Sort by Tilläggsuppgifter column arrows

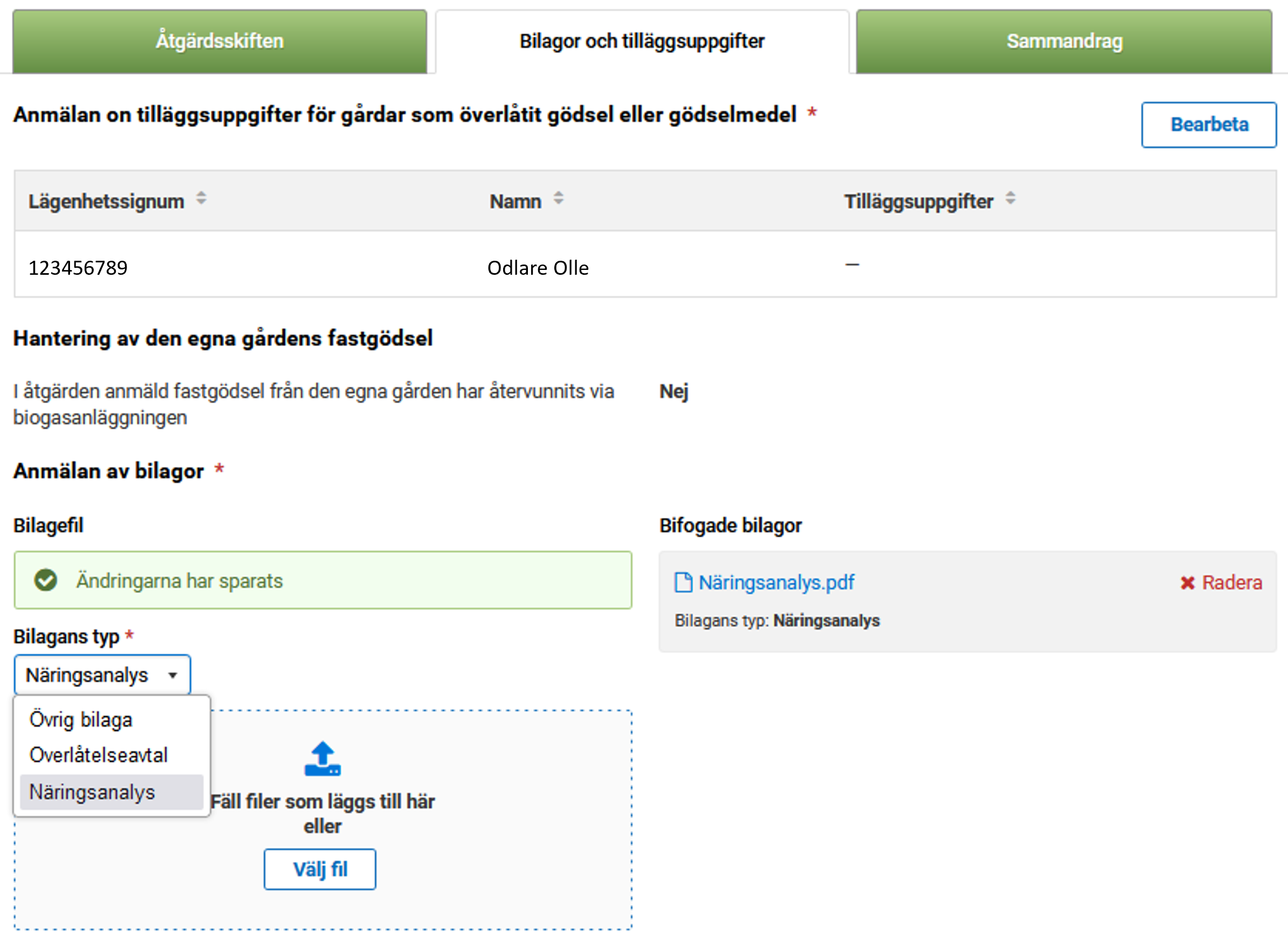1009,199
